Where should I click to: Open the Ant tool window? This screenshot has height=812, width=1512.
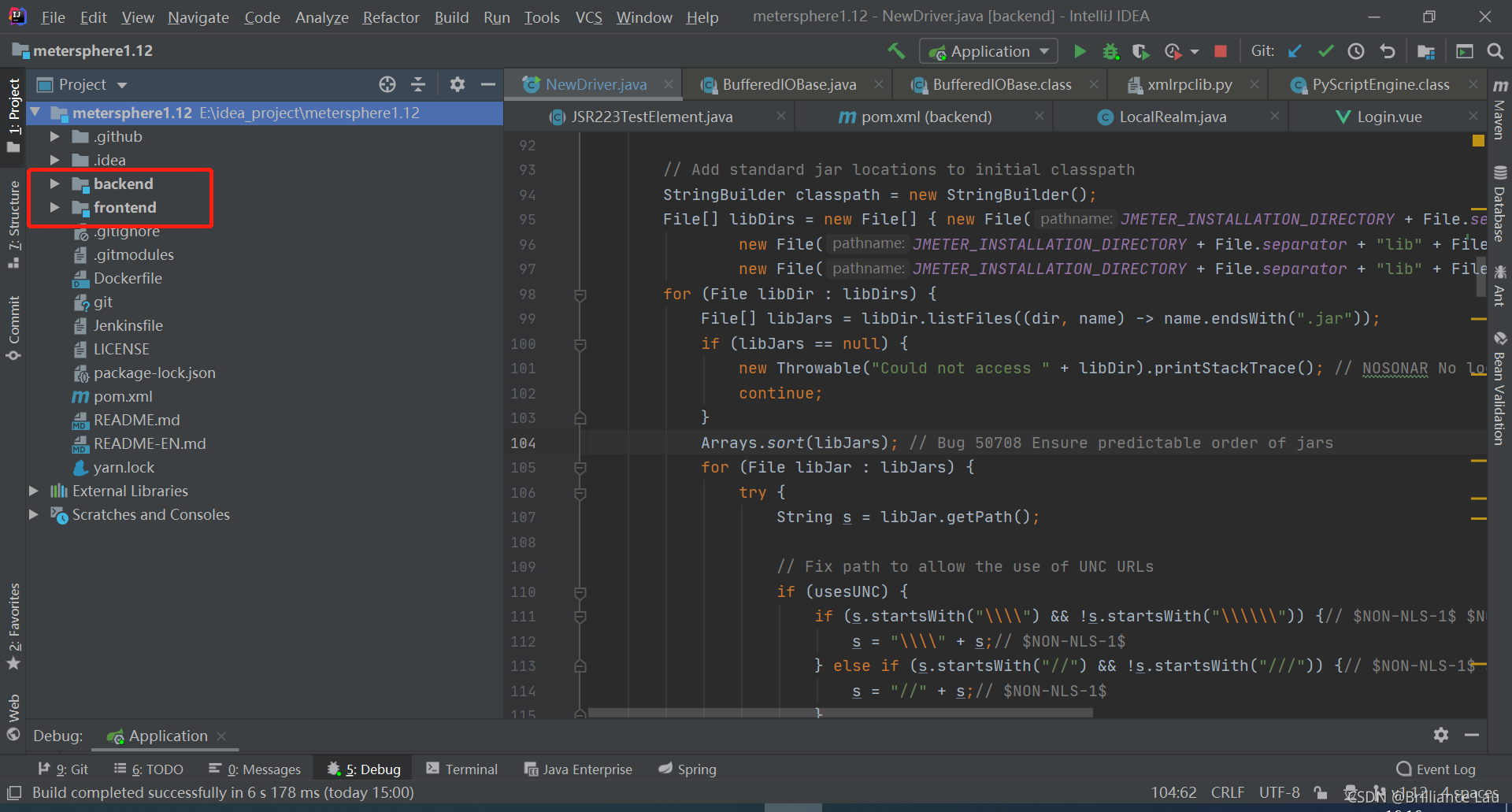click(1500, 287)
